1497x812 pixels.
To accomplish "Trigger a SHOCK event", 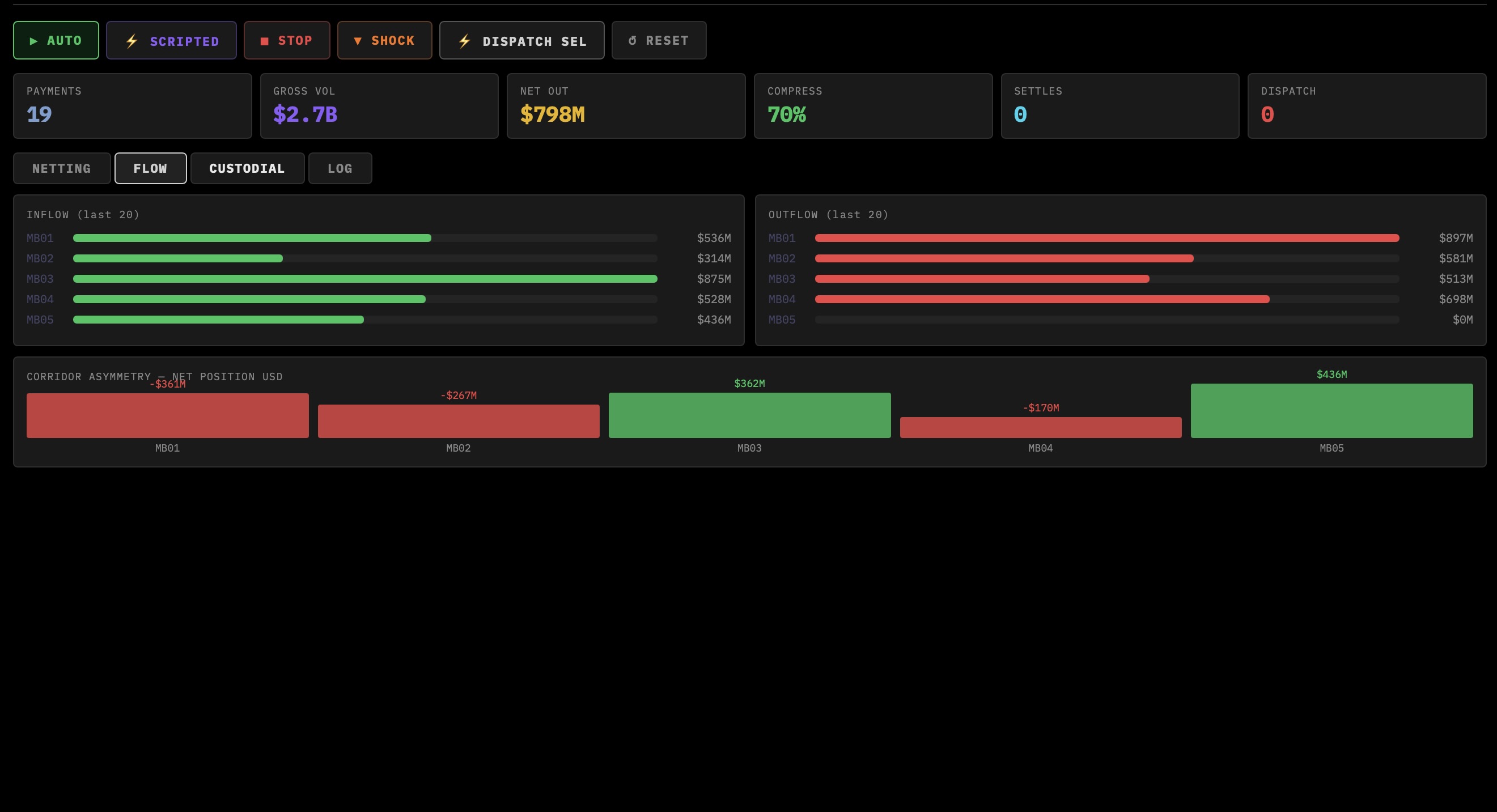I will [x=384, y=40].
